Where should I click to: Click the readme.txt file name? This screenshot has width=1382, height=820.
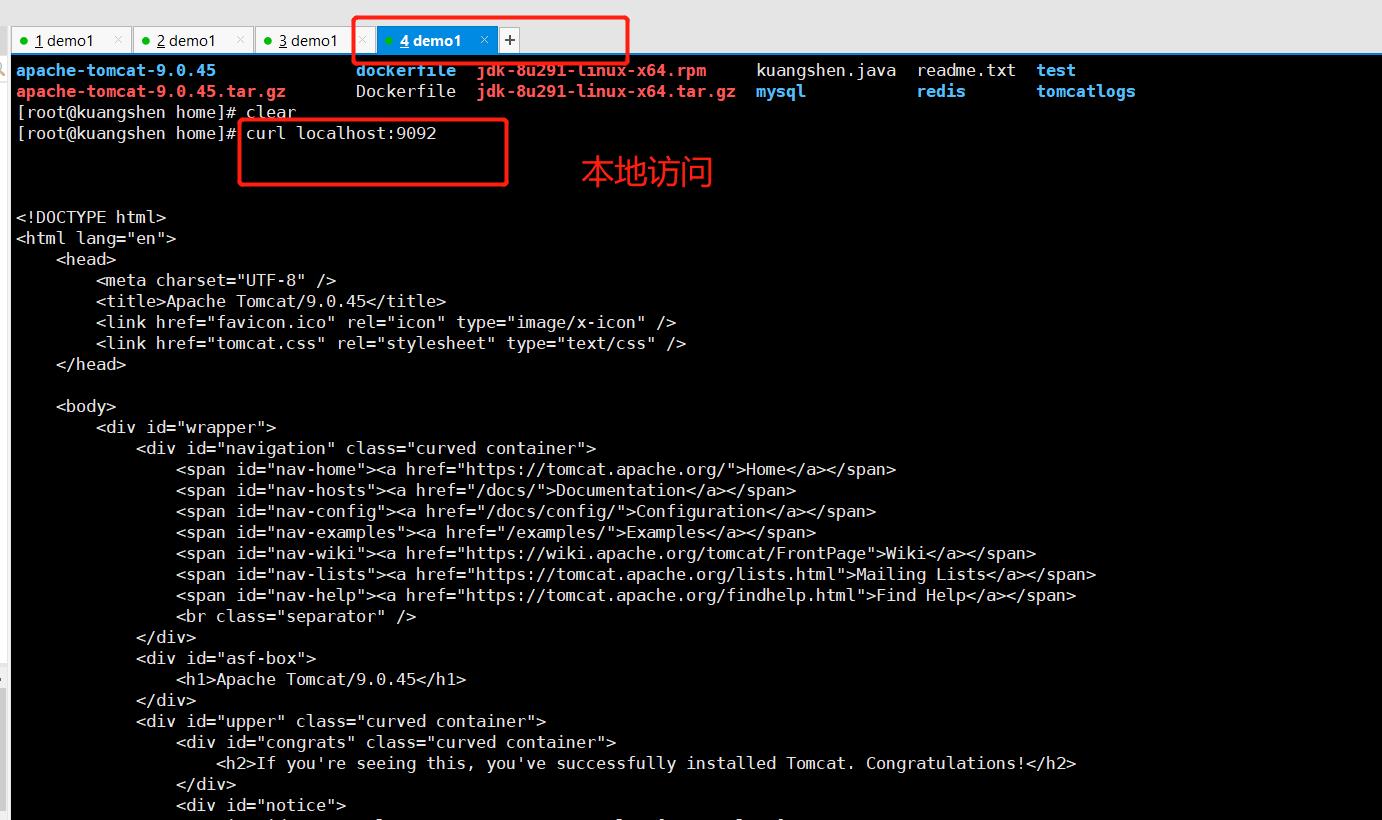(x=966, y=70)
